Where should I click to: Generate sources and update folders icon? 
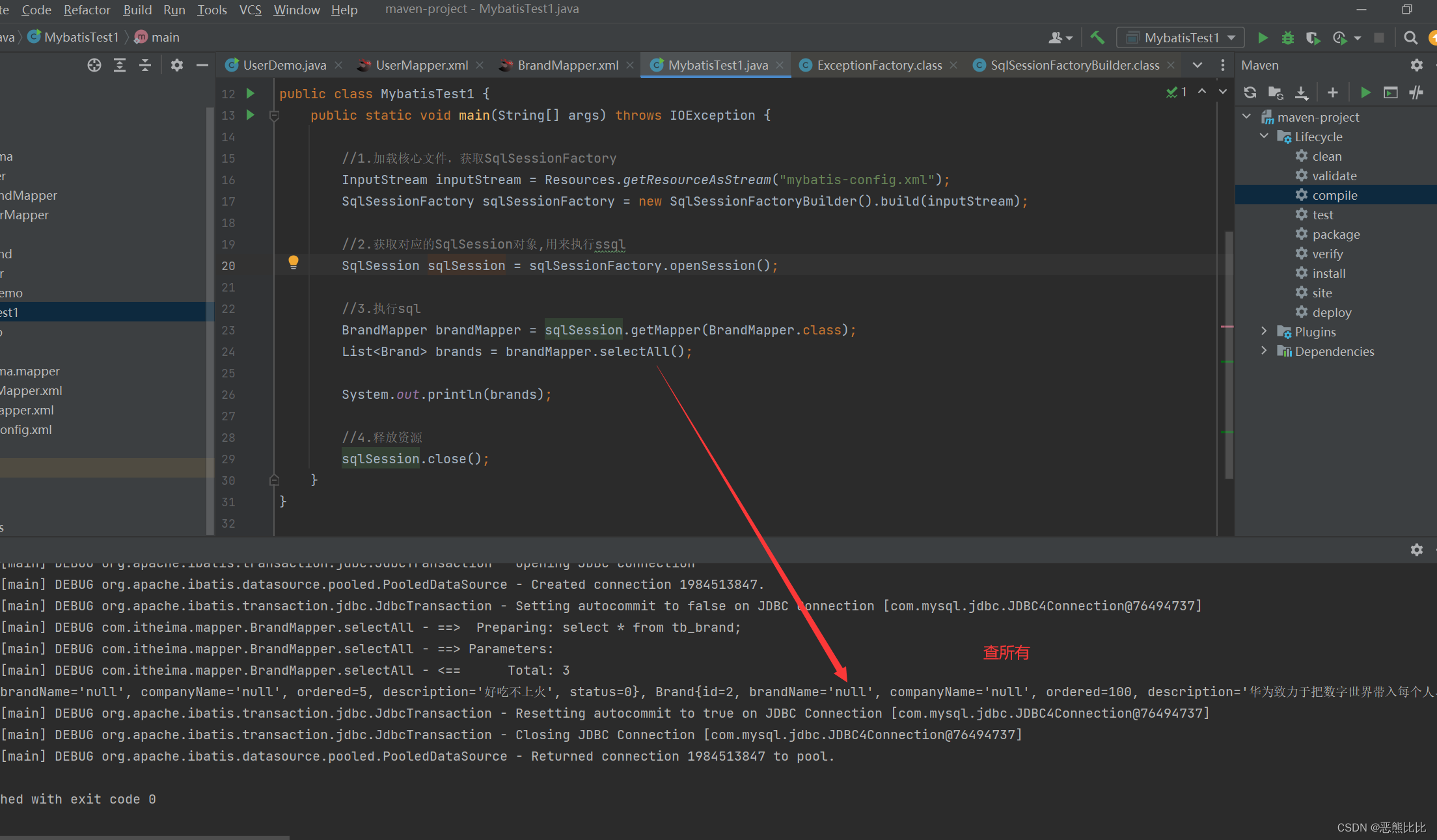coord(1276,92)
